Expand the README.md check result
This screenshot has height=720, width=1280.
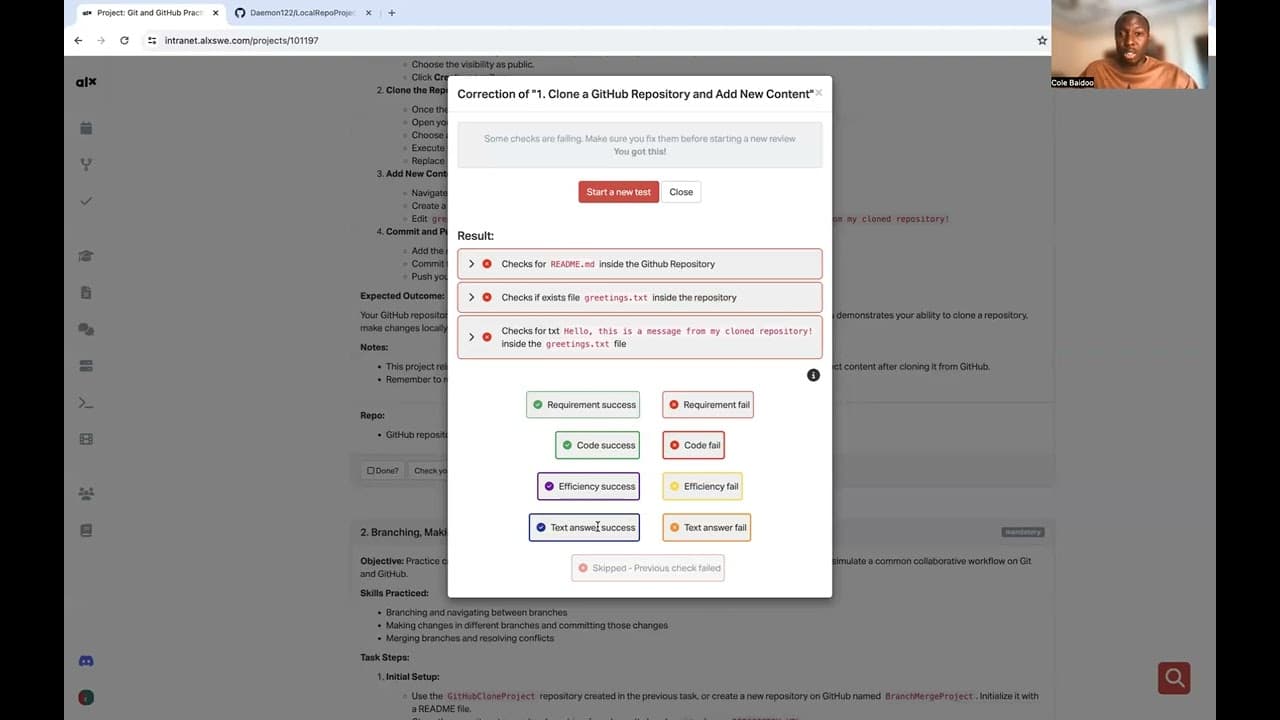tap(471, 264)
